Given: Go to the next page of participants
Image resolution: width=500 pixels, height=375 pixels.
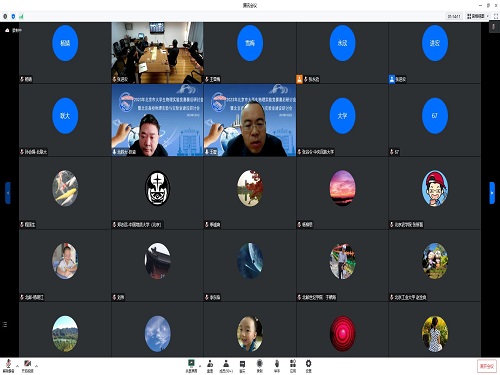Looking at the screenshot, I should [492, 193].
